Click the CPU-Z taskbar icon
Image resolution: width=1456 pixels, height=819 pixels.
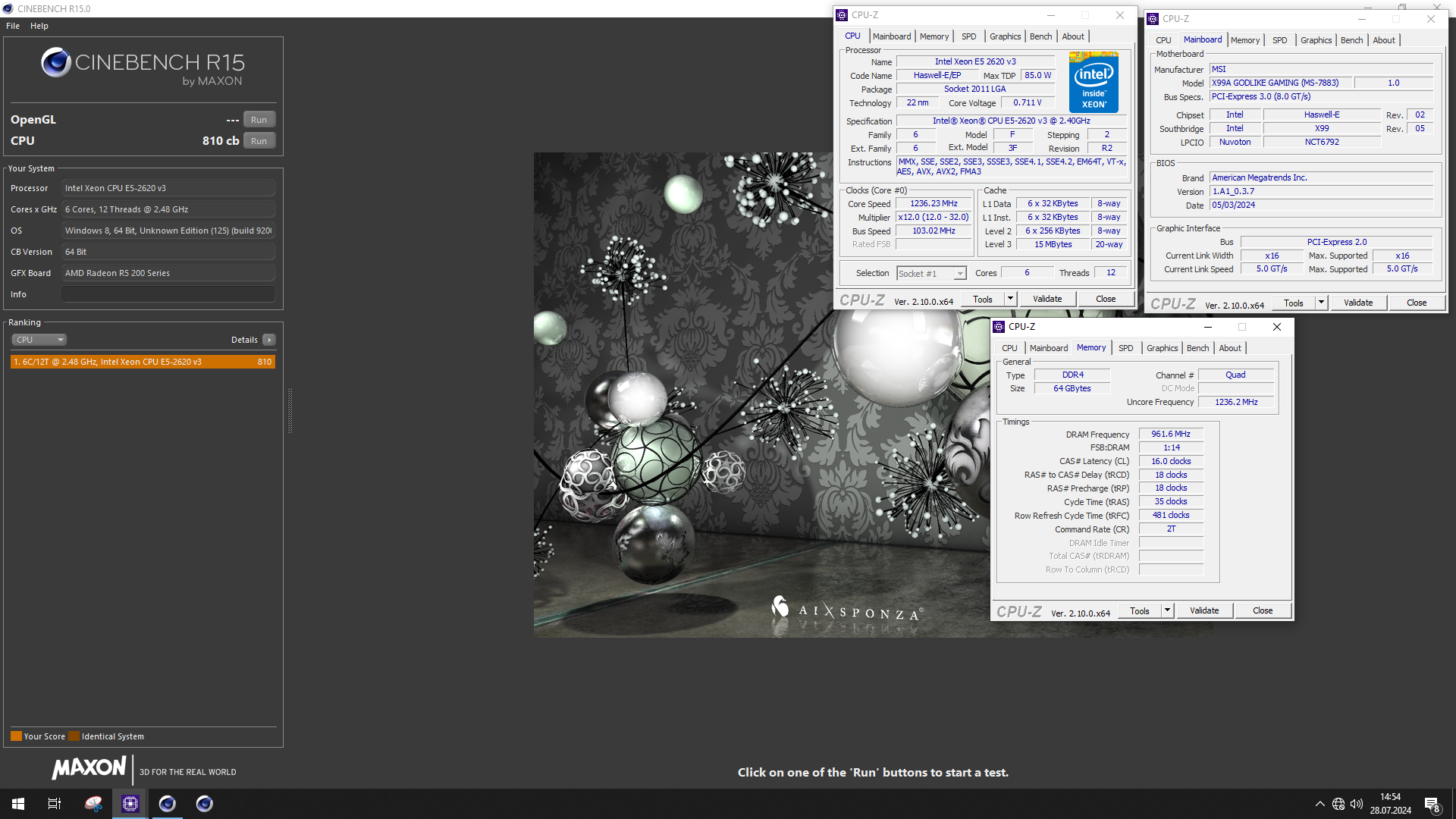coord(130,804)
